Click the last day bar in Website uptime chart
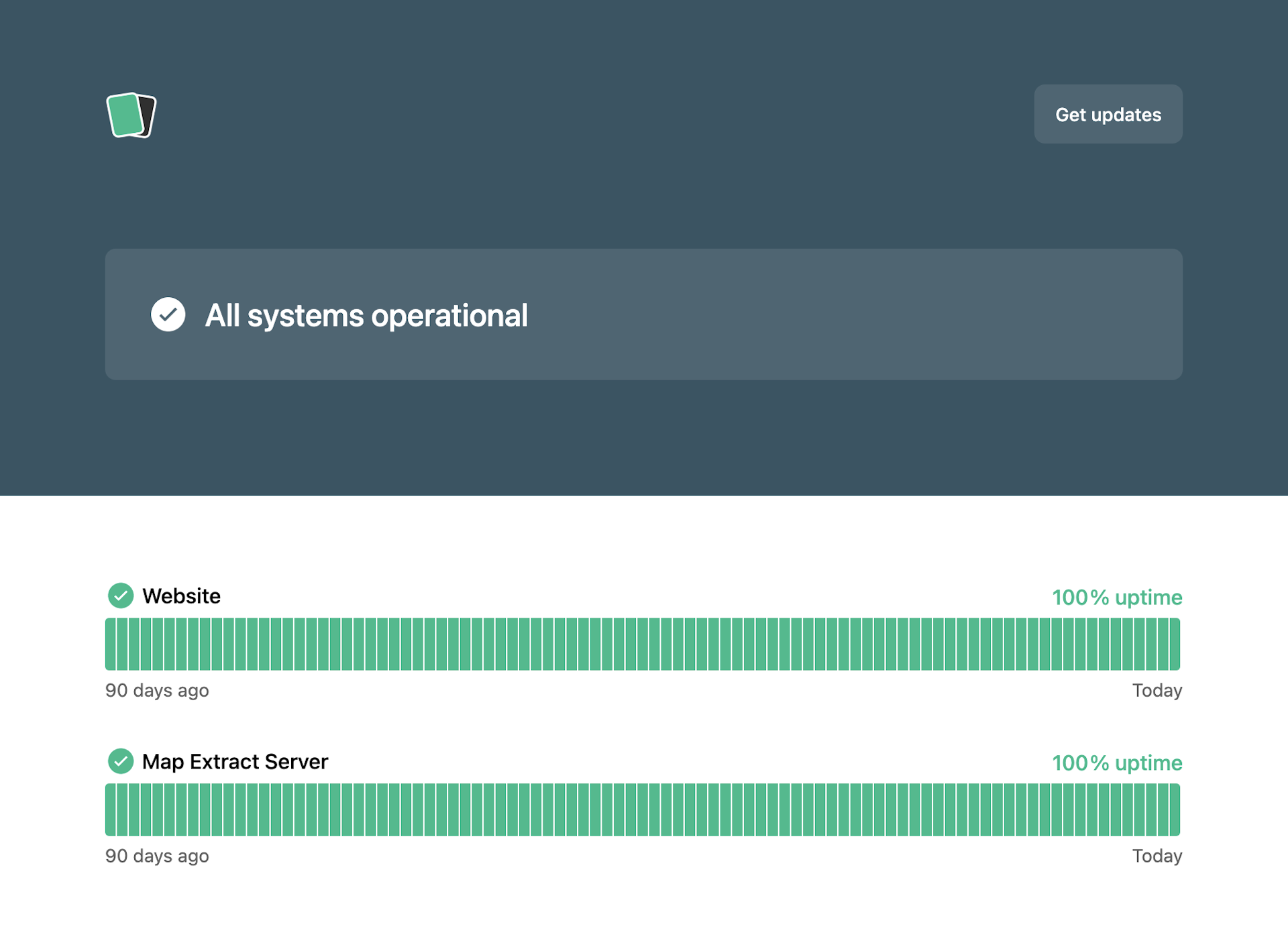 point(1175,644)
